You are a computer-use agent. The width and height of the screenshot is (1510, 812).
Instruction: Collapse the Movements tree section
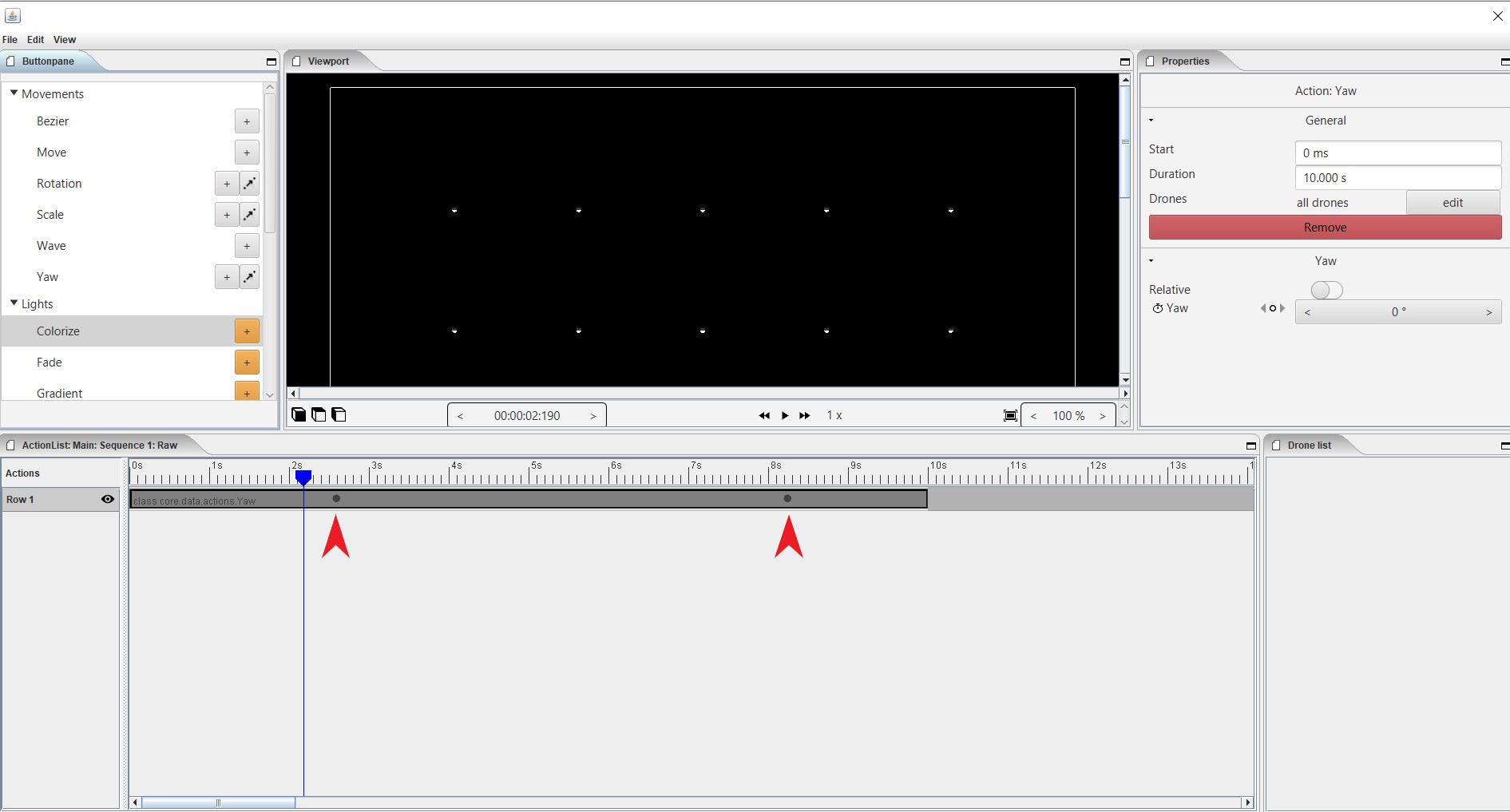(x=14, y=93)
